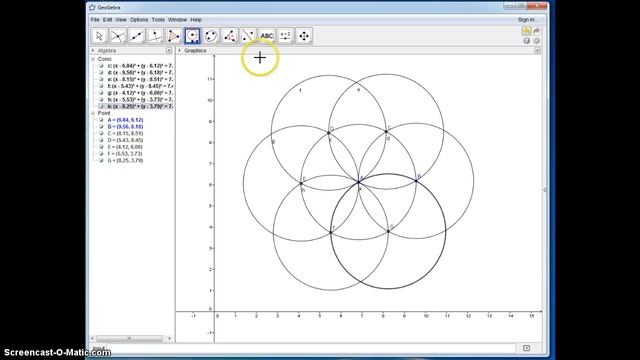Image resolution: width=640 pixels, height=360 pixels.
Task: Select the Line through two points tool
Action: (x=136, y=36)
